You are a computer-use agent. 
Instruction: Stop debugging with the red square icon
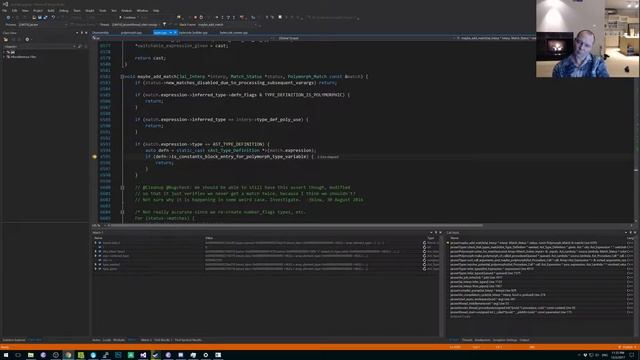point(195,17)
